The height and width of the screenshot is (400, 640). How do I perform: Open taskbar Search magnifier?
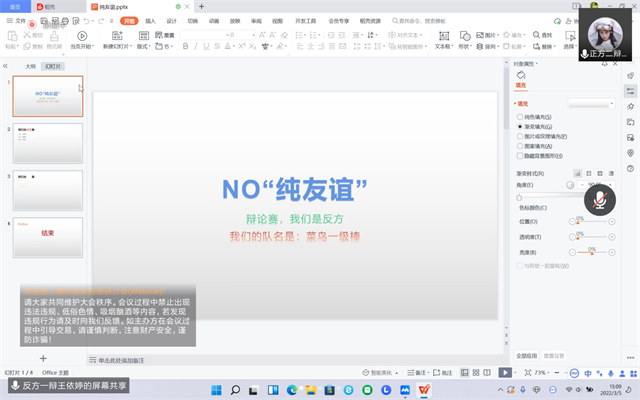pyautogui.click(x=235, y=390)
